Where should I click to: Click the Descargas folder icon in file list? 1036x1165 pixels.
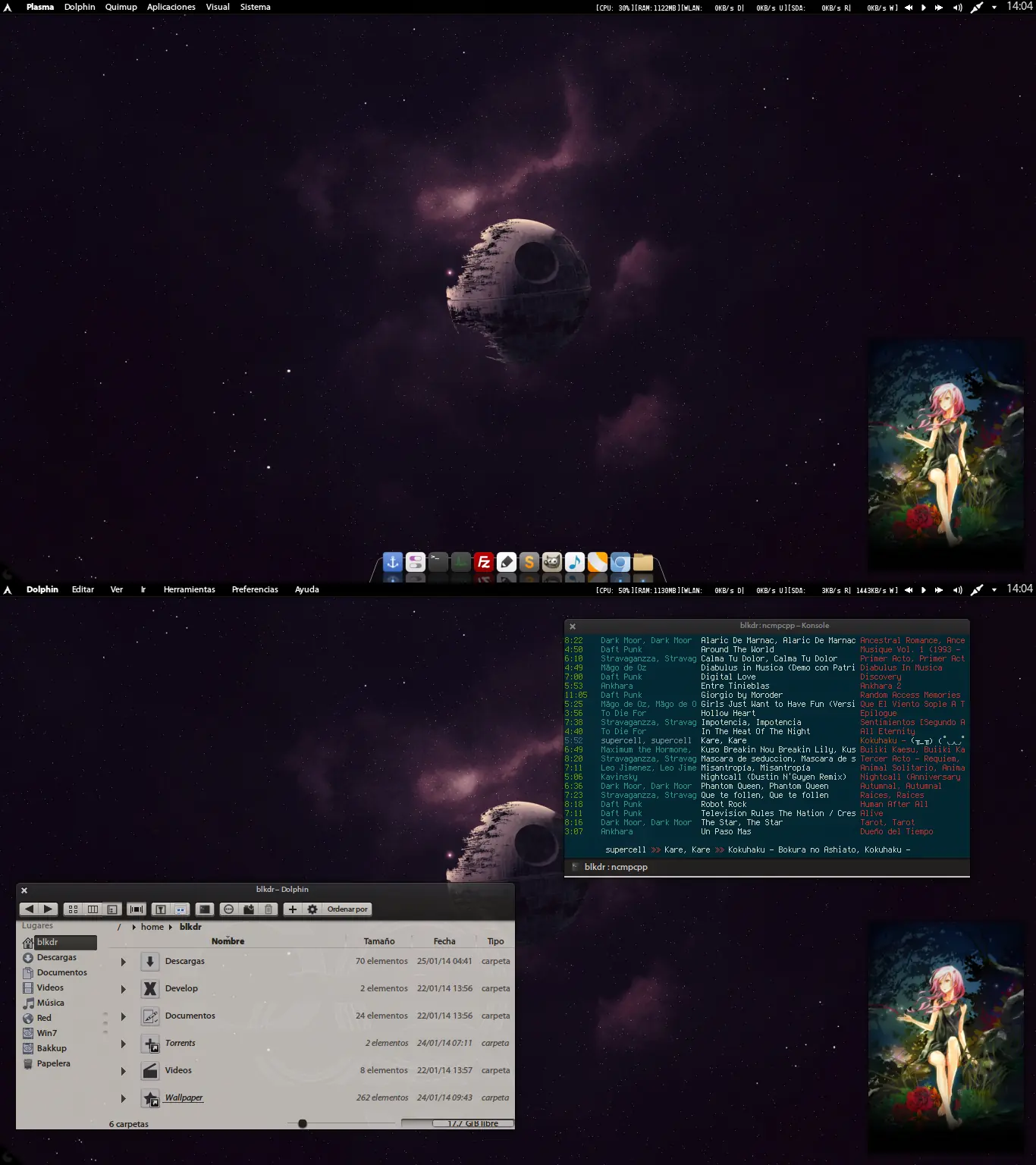click(x=150, y=961)
